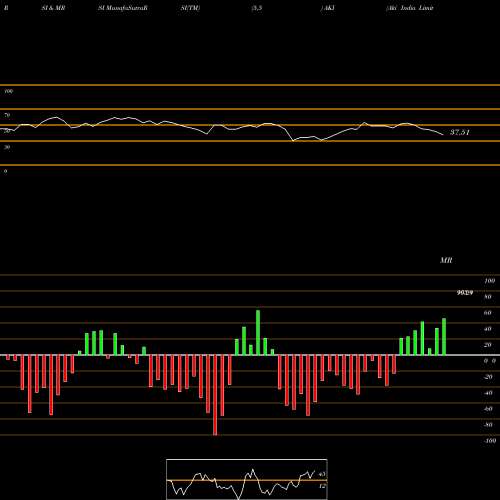
Task: Click the tallest green bar in the chart
Action: point(258,333)
